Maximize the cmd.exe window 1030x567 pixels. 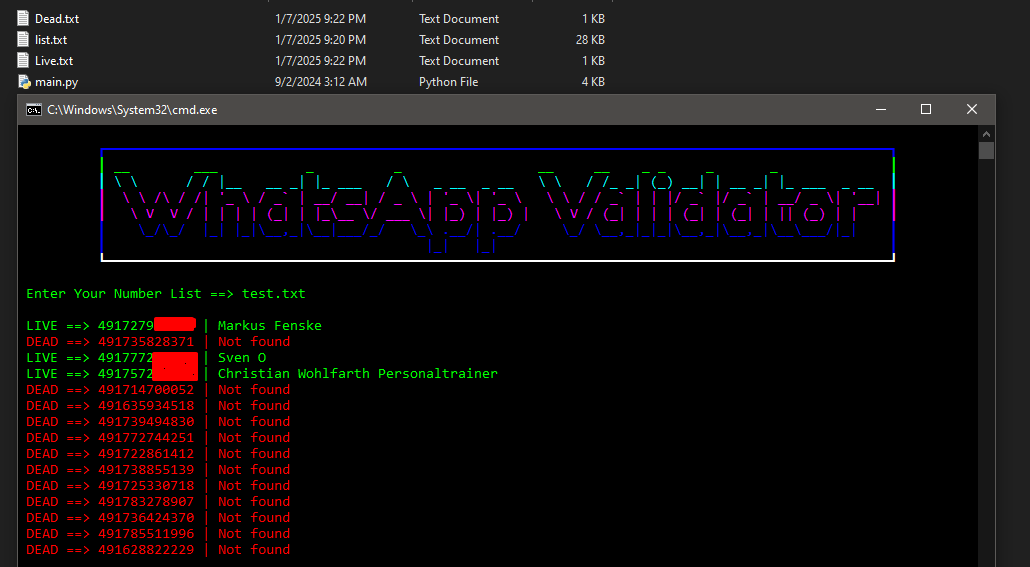click(926, 109)
